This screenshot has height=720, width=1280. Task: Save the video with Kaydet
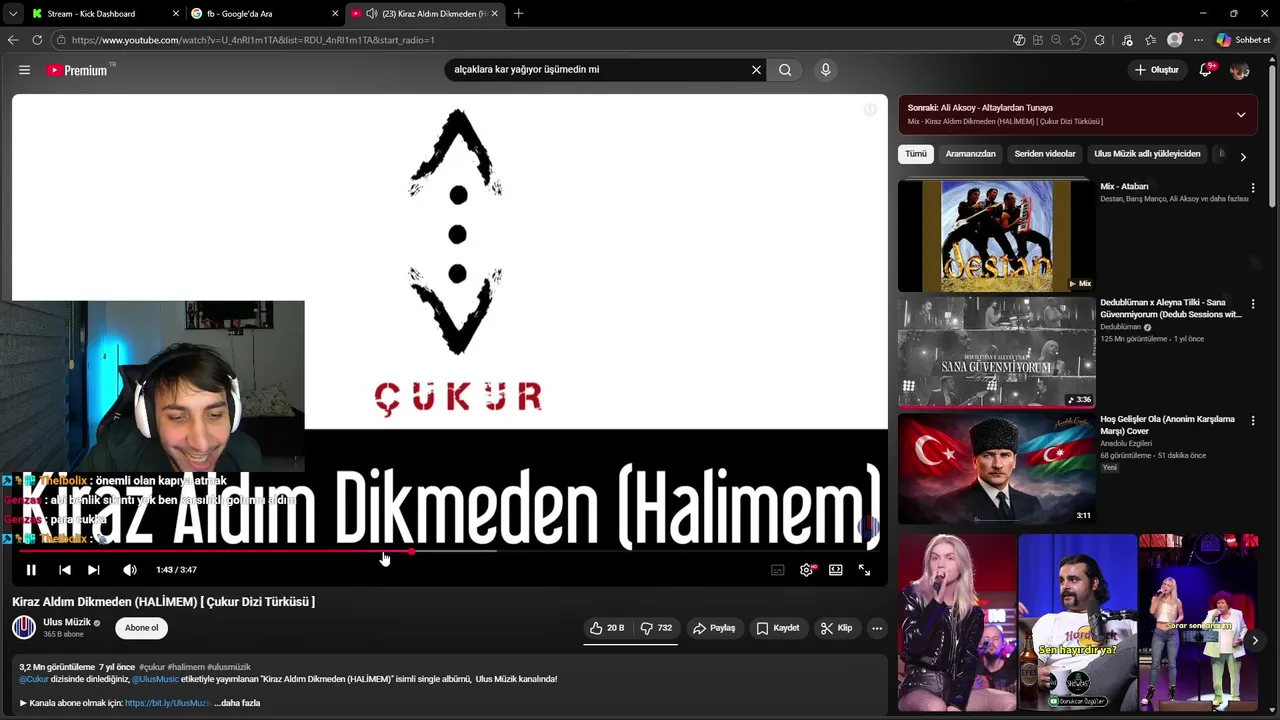(x=778, y=628)
